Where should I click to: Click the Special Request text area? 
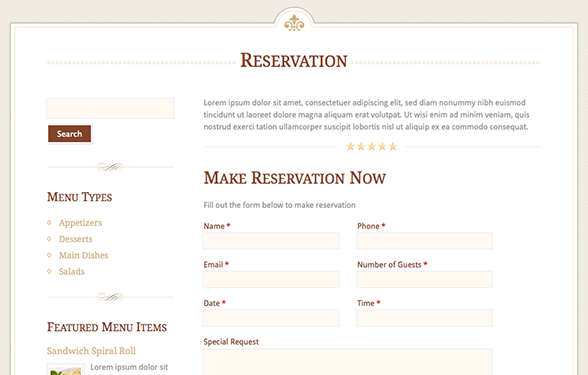point(348,362)
